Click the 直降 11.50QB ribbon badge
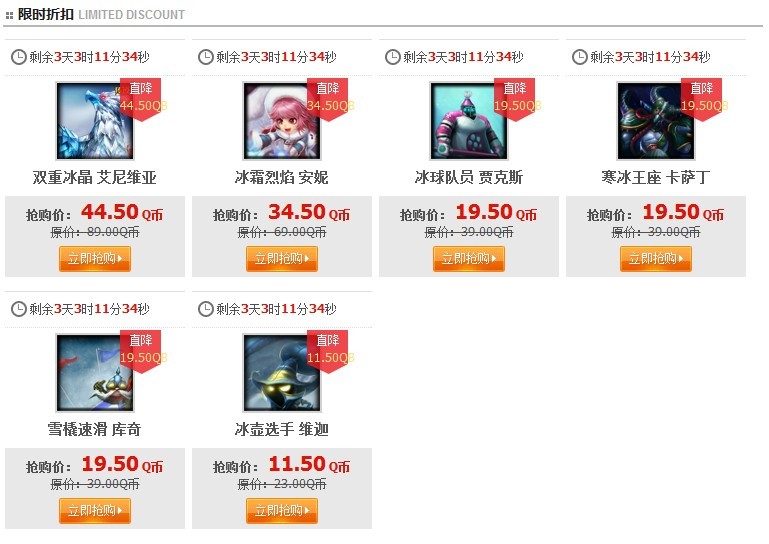 pos(328,351)
